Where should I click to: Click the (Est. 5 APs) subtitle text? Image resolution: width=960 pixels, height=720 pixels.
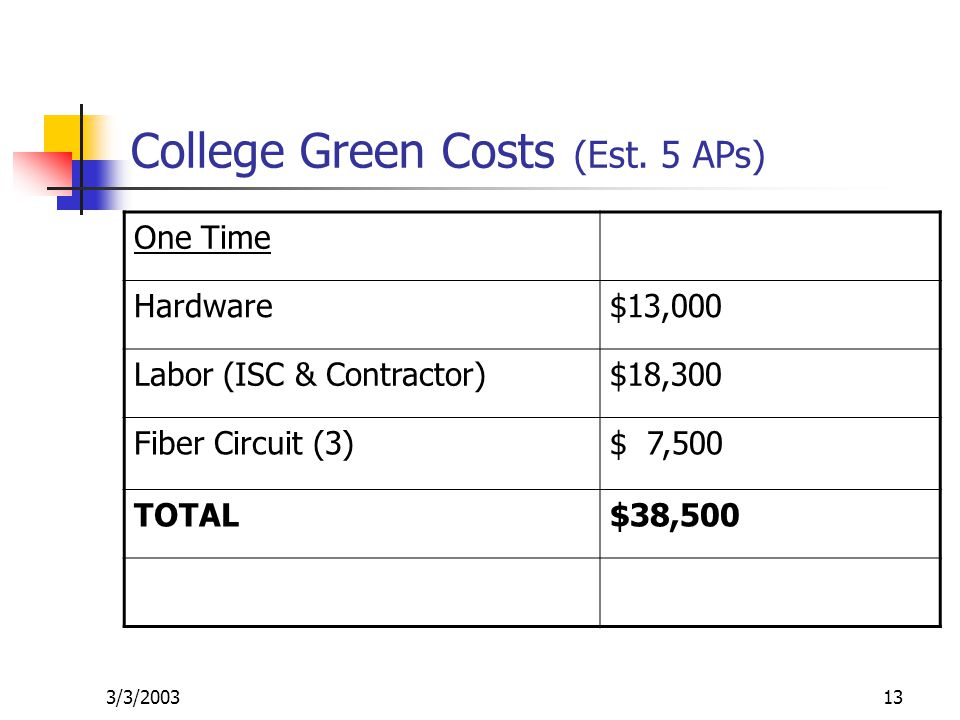pyautogui.click(x=669, y=155)
